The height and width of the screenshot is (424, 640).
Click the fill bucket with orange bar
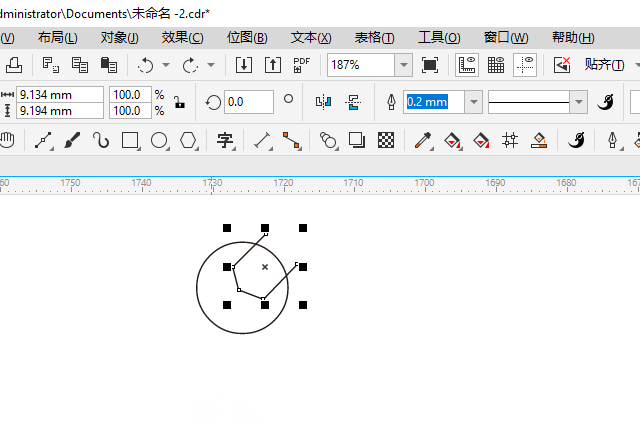tap(539, 140)
